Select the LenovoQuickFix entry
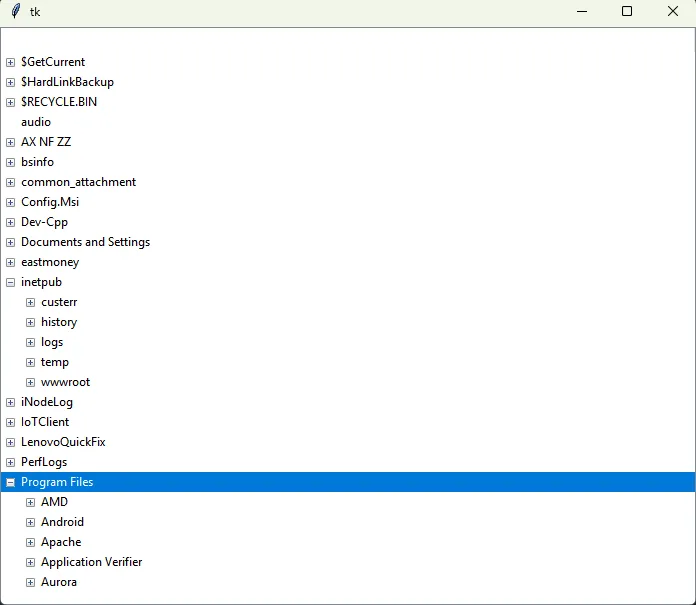Viewport: 696px width, 605px height. pyautogui.click(x=63, y=442)
